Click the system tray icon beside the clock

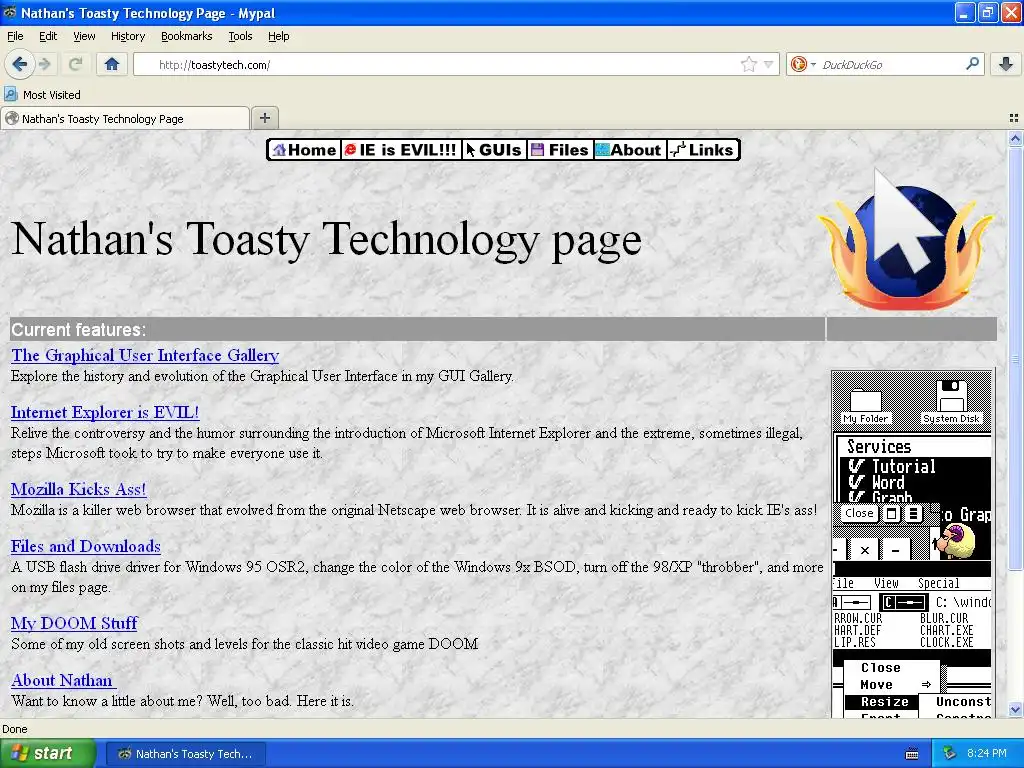950,754
